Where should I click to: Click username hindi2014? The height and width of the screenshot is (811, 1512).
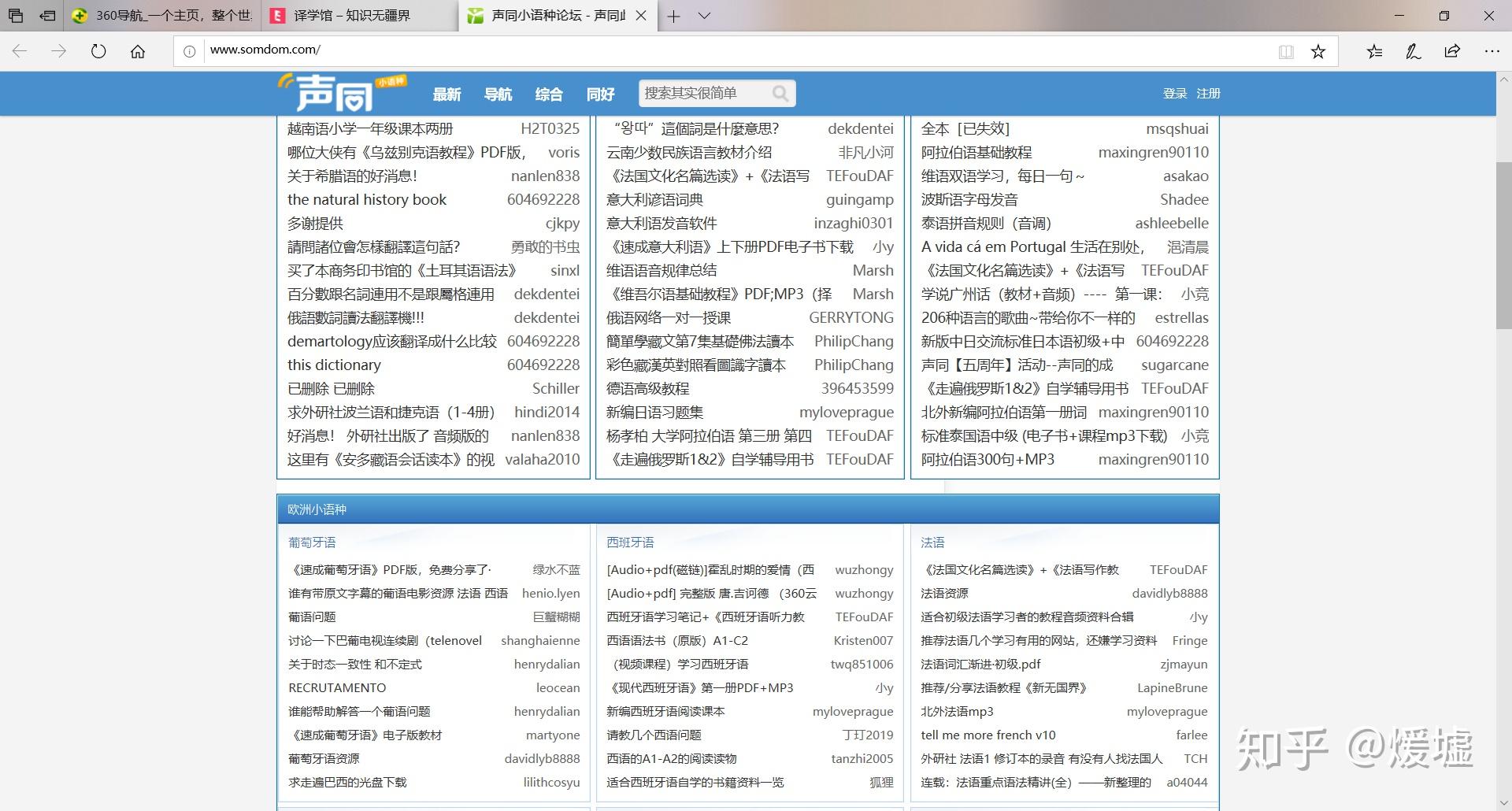tap(547, 412)
